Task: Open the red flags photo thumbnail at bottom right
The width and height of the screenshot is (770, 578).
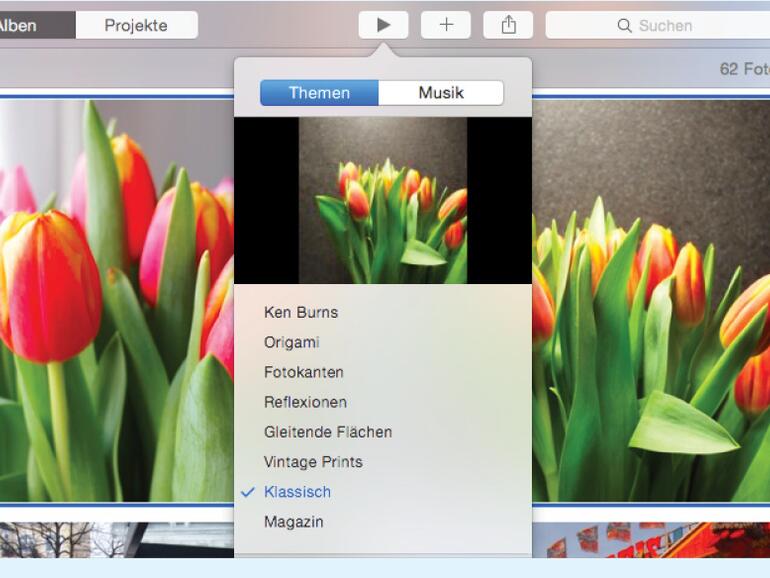Action: coord(651,540)
